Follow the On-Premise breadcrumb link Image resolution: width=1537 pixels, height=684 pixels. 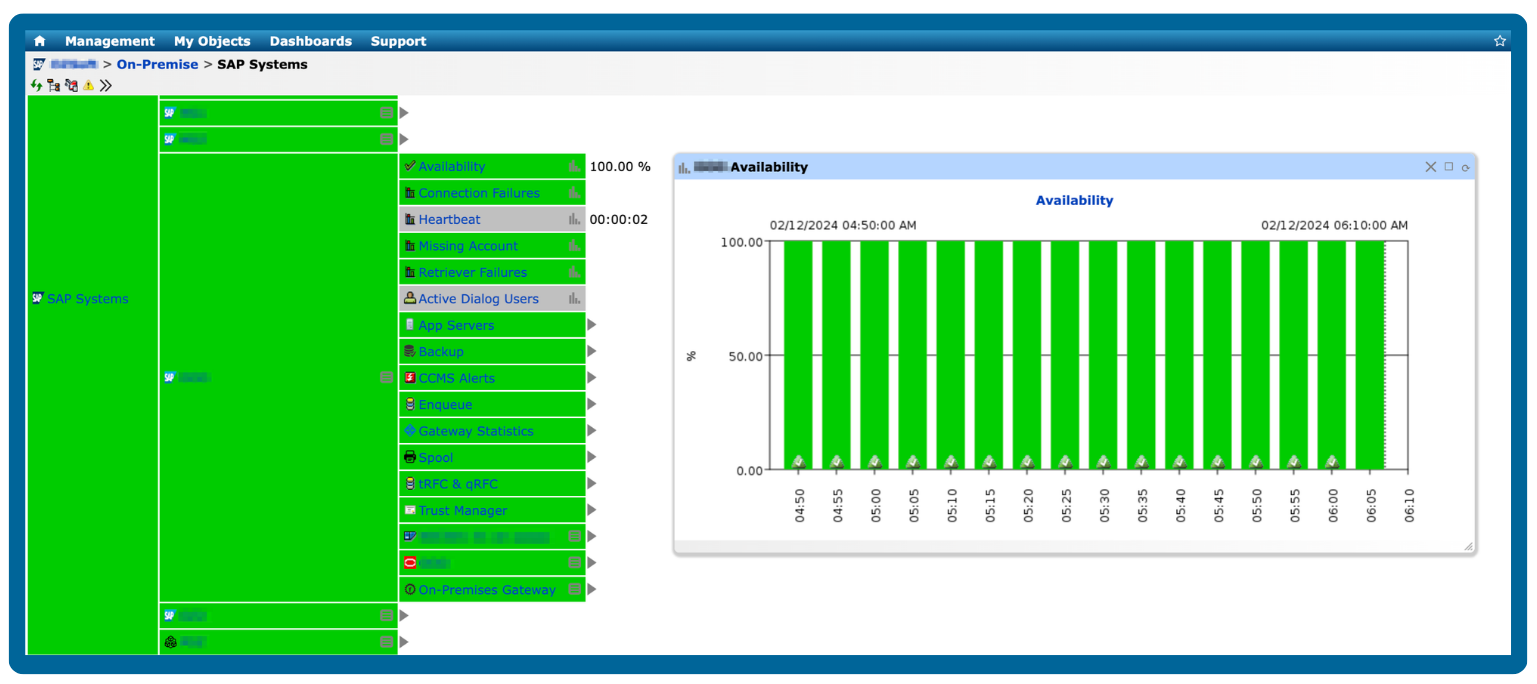[x=157, y=64]
